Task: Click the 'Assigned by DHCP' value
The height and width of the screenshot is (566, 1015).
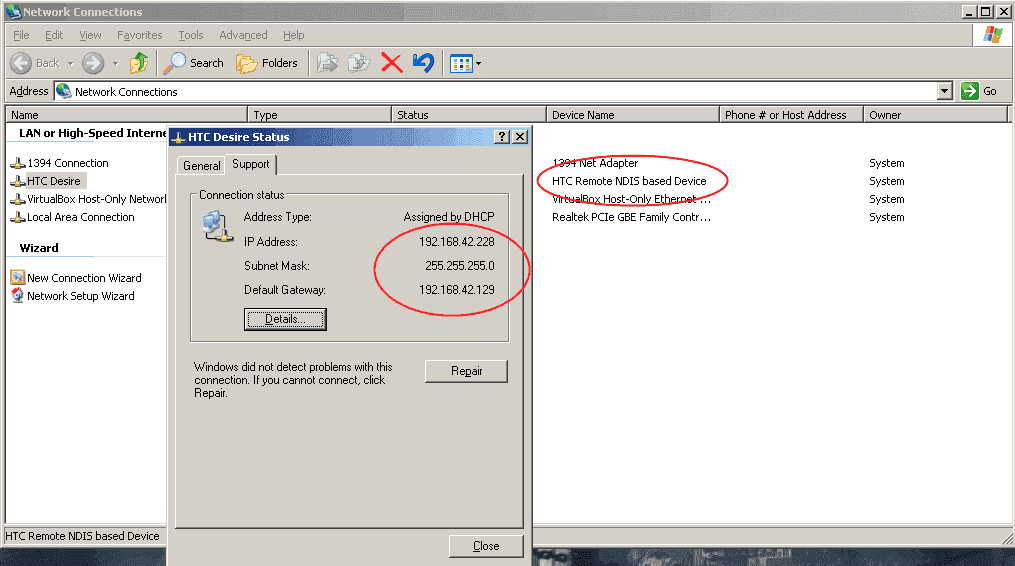Action: pos(449,217)
